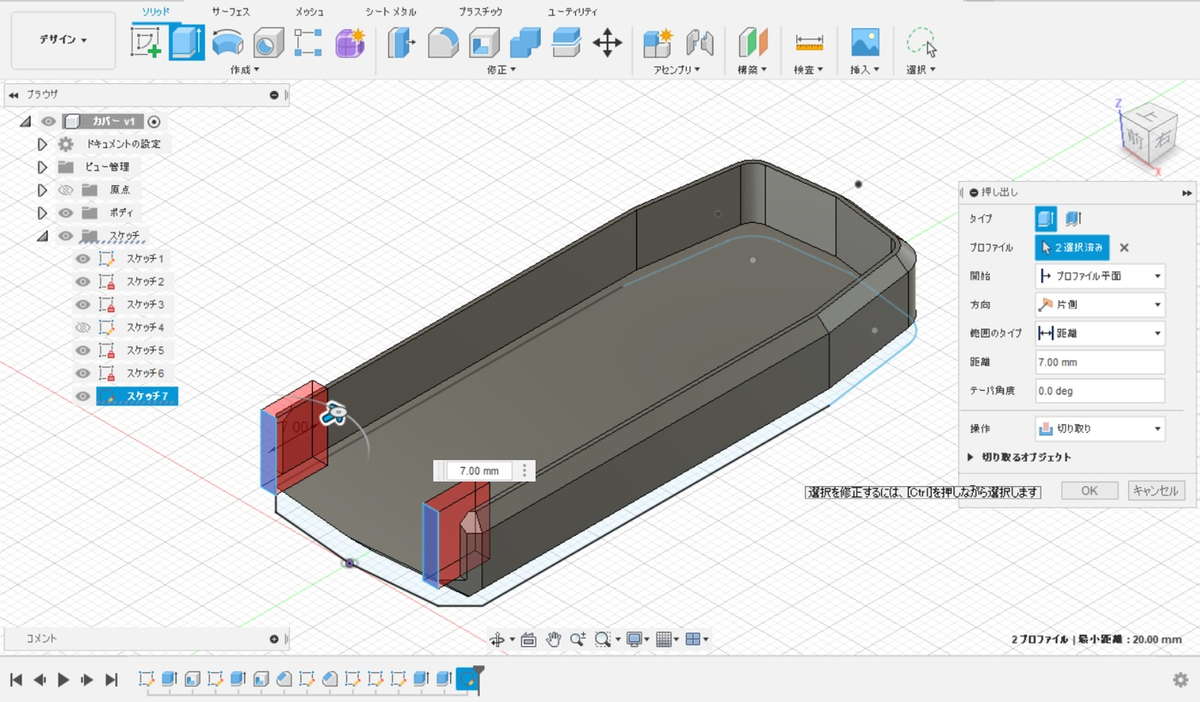Activate the Pan hand tool
Screen dimensions: 1200x702
point(554,639)
